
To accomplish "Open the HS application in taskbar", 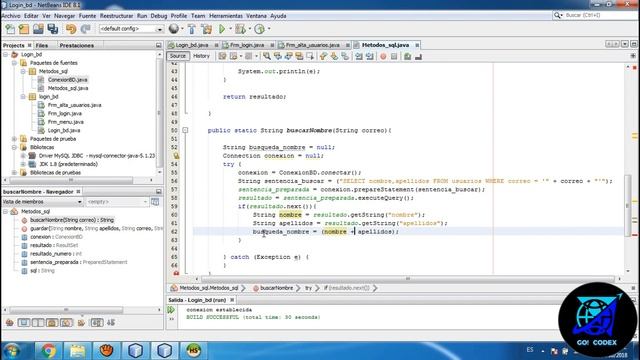I will click(193, 351).
